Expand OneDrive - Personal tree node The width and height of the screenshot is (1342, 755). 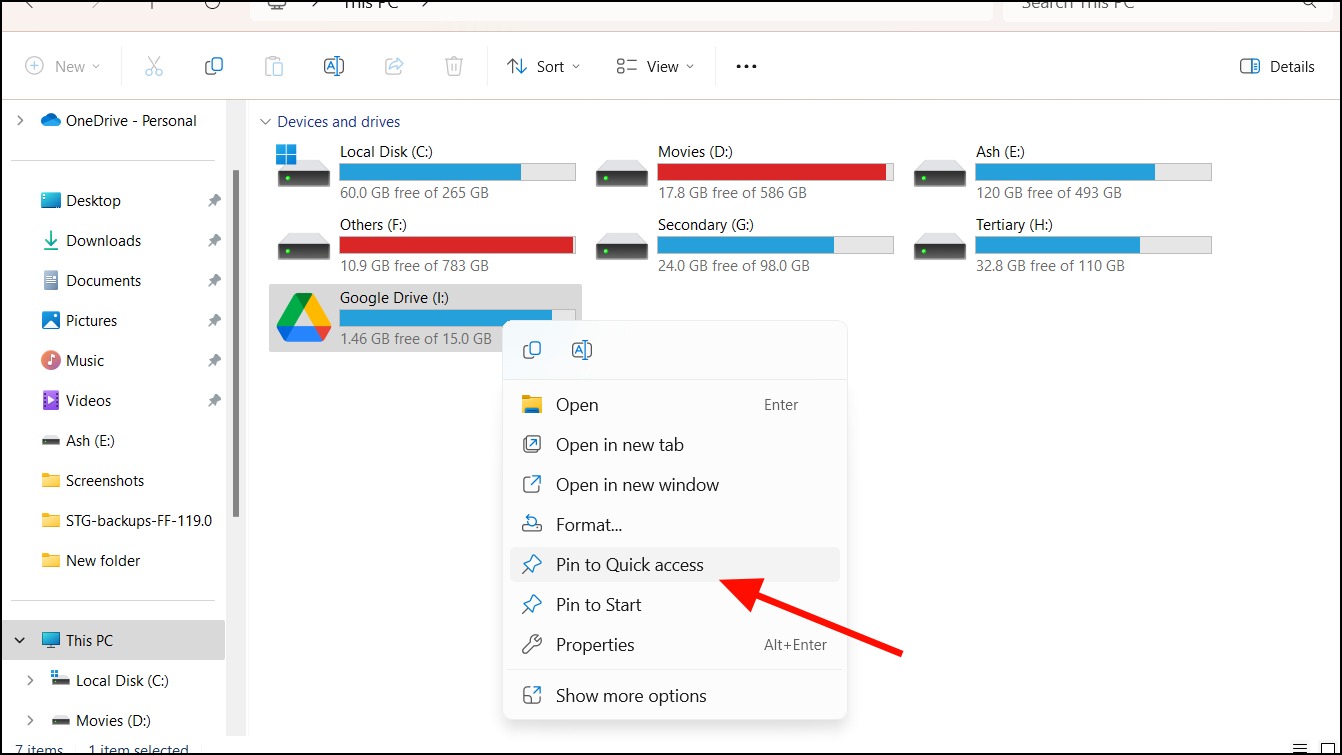point(20,120)
